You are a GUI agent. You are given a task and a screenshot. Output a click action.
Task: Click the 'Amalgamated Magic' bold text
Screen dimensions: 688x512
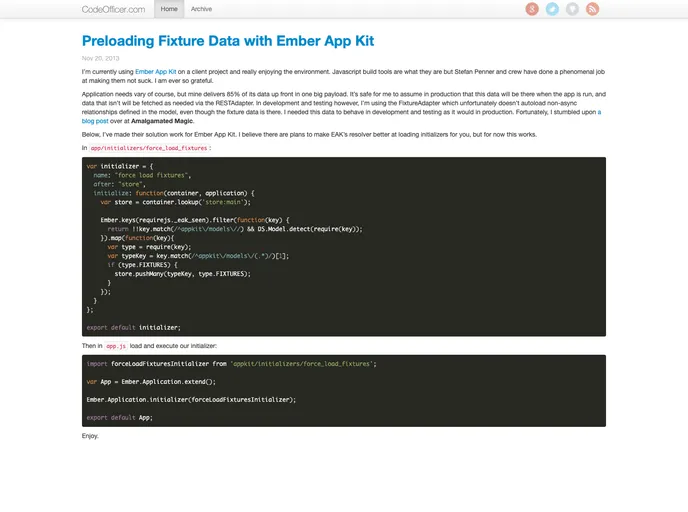(x=162, y=121)
